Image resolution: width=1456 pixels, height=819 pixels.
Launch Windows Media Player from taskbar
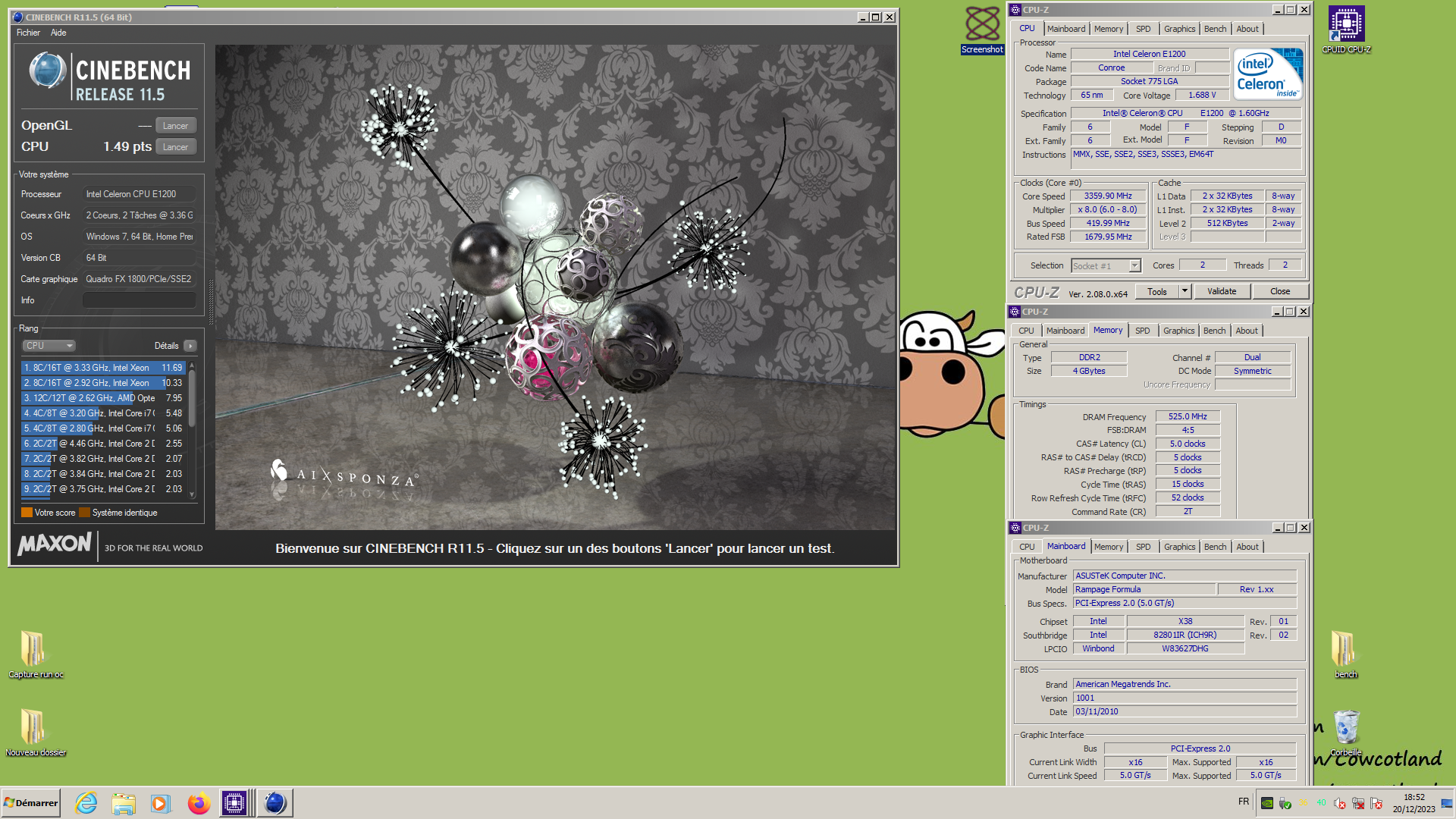pos(161,803)
